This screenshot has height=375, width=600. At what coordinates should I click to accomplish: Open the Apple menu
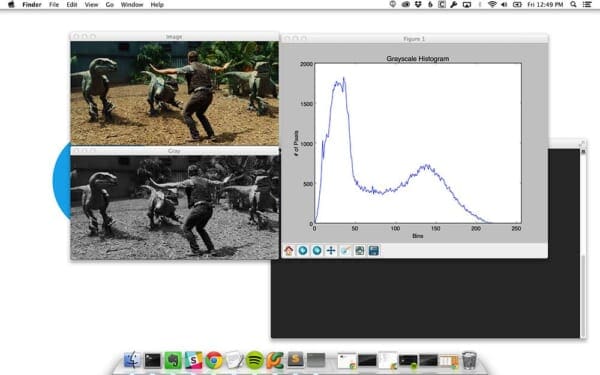[11, 5]
